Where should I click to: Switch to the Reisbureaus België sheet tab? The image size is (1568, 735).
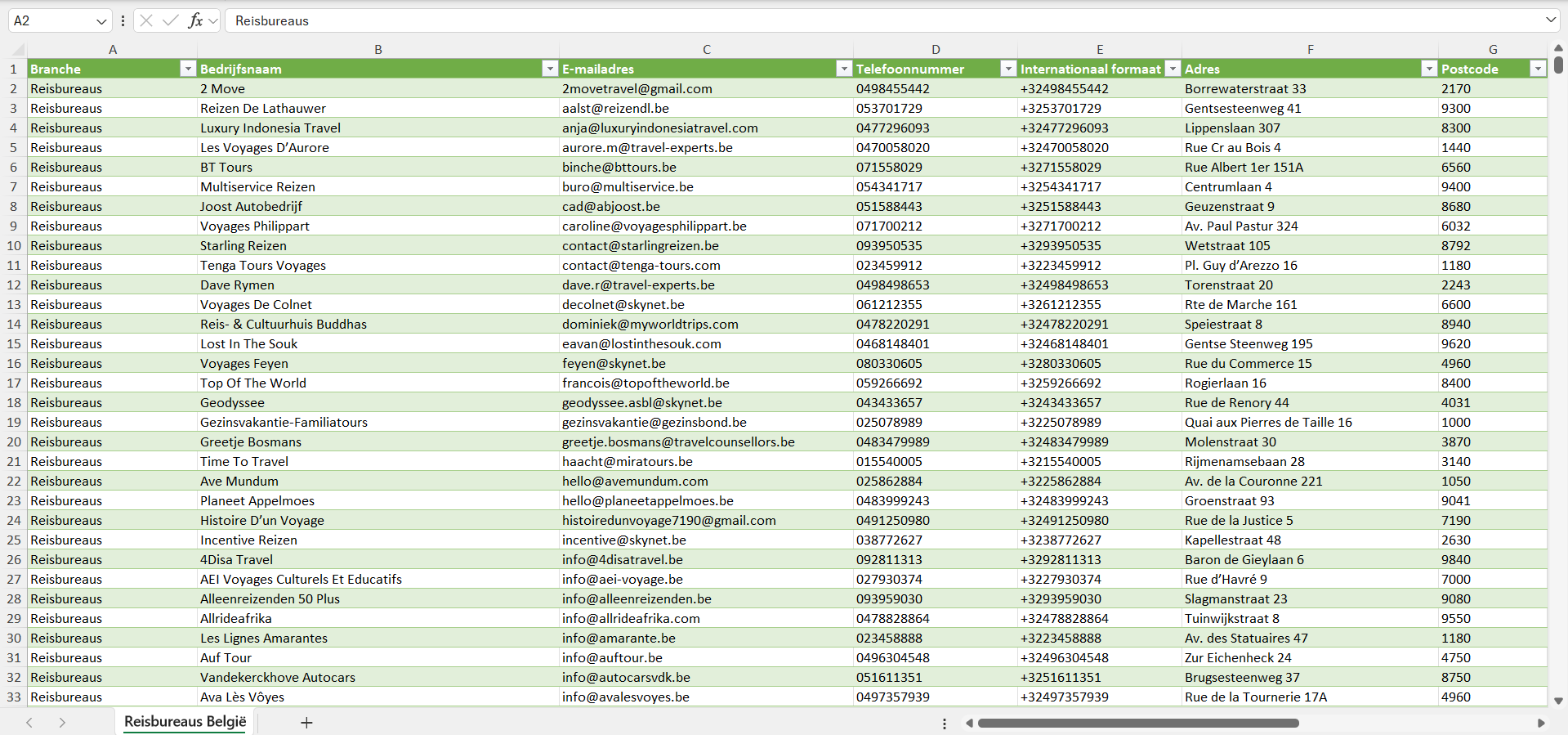point(185,722)
